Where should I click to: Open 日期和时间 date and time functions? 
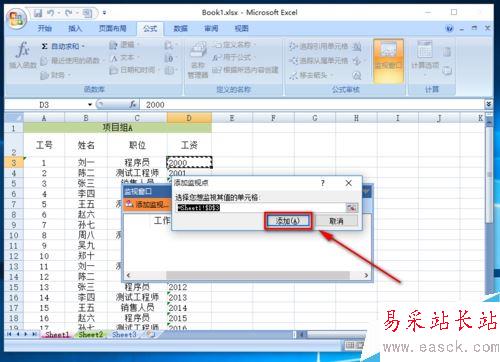135,70
